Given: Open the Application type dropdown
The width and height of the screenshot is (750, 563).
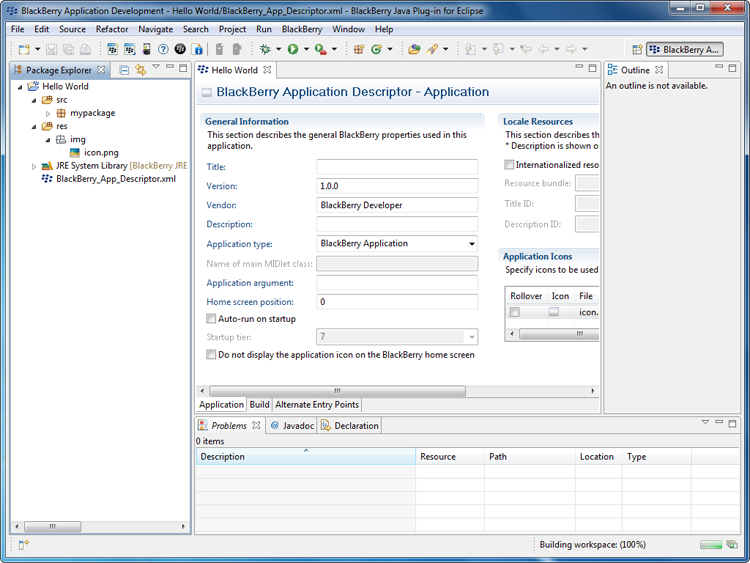Looking at the screenshot, I should (396, 244).
